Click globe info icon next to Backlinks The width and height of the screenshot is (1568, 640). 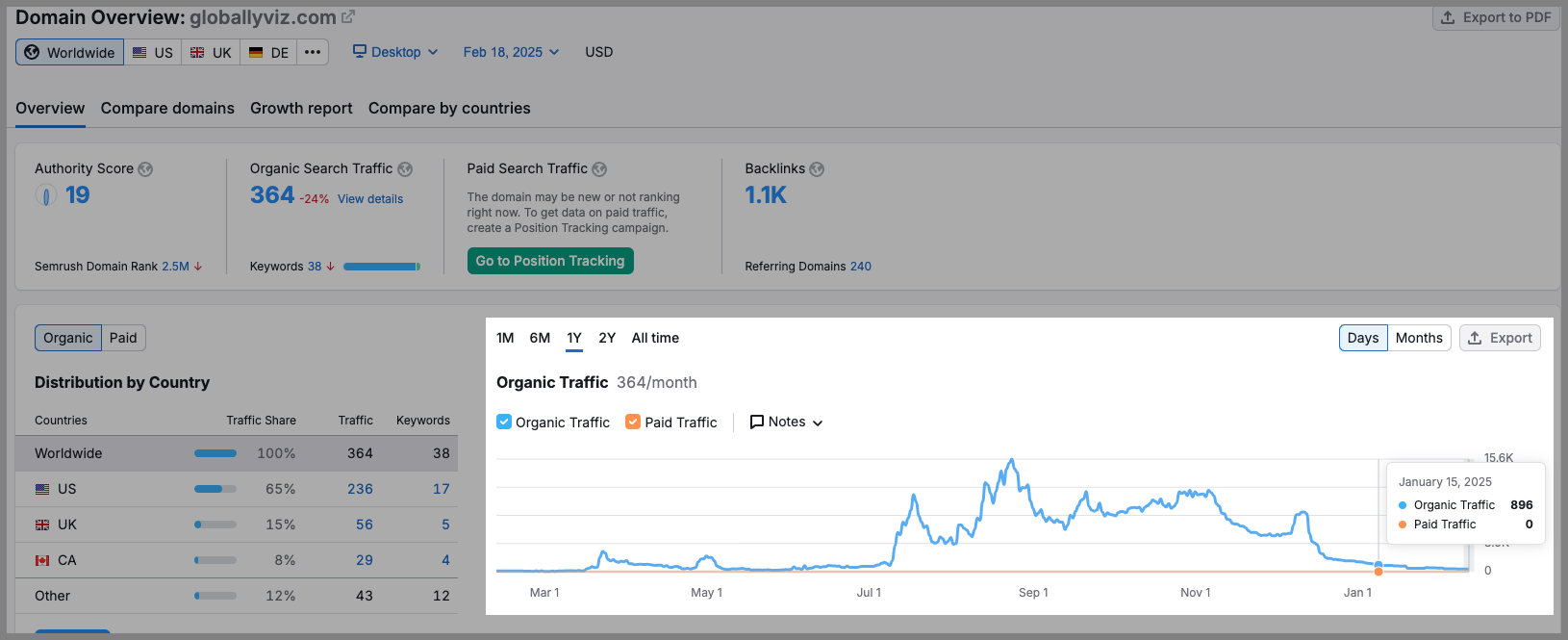tap(817, 169)
